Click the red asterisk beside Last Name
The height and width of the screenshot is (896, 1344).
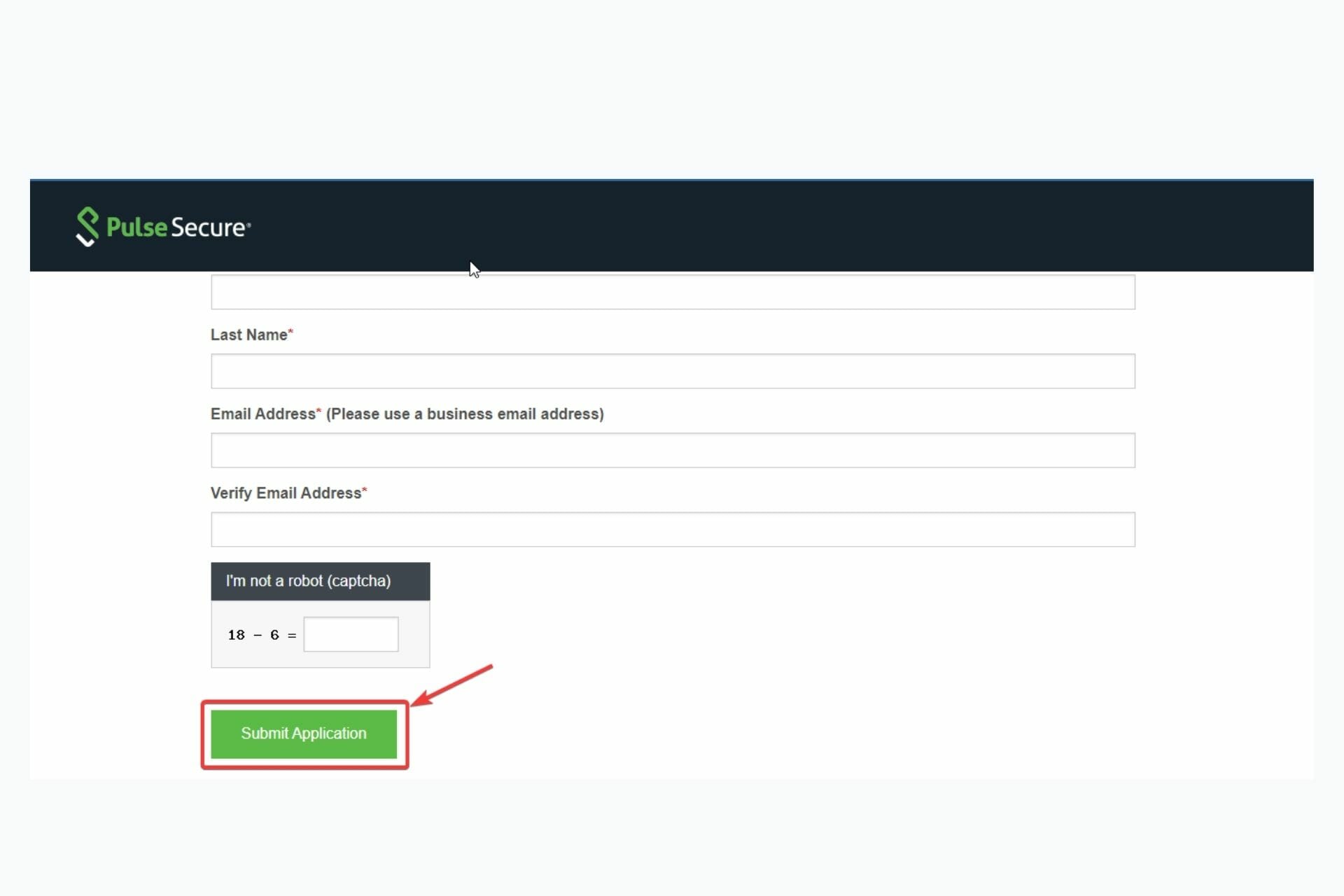tap(290, 331)
